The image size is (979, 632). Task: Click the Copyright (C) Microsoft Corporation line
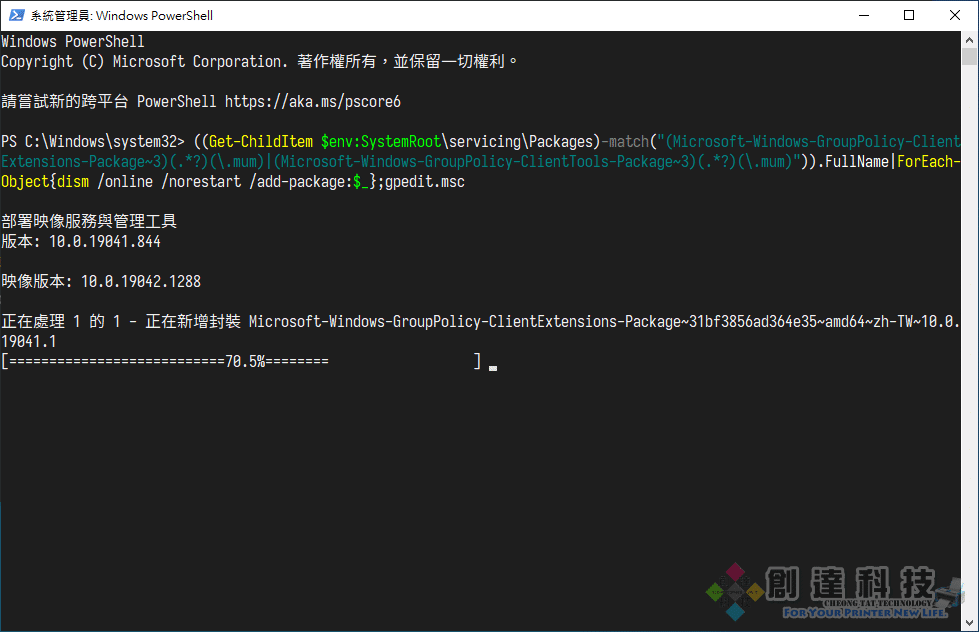[260, 62]
